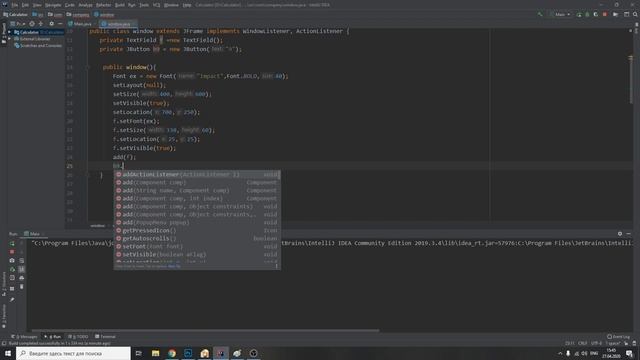Click the Calculator breadcrumb in navigation bar
This screenshot has width=640, height=360.
coord(15,14)
